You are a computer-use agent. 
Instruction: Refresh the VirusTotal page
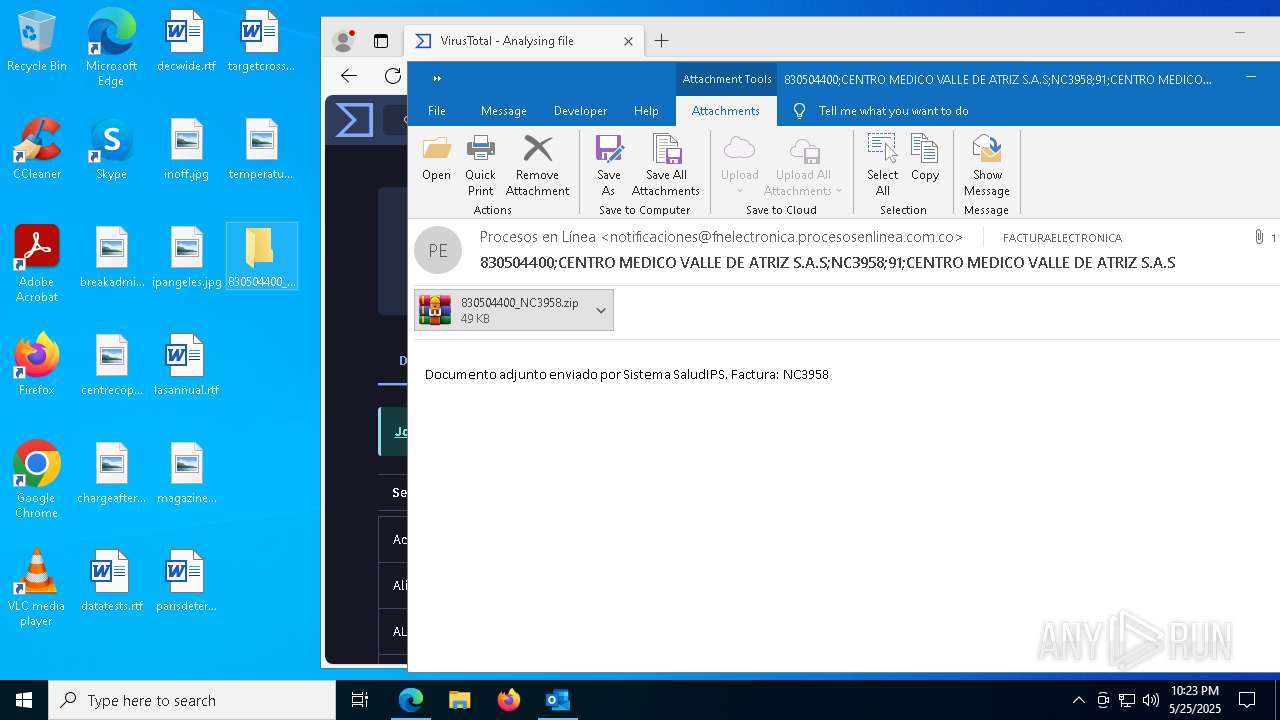(393, 76)
